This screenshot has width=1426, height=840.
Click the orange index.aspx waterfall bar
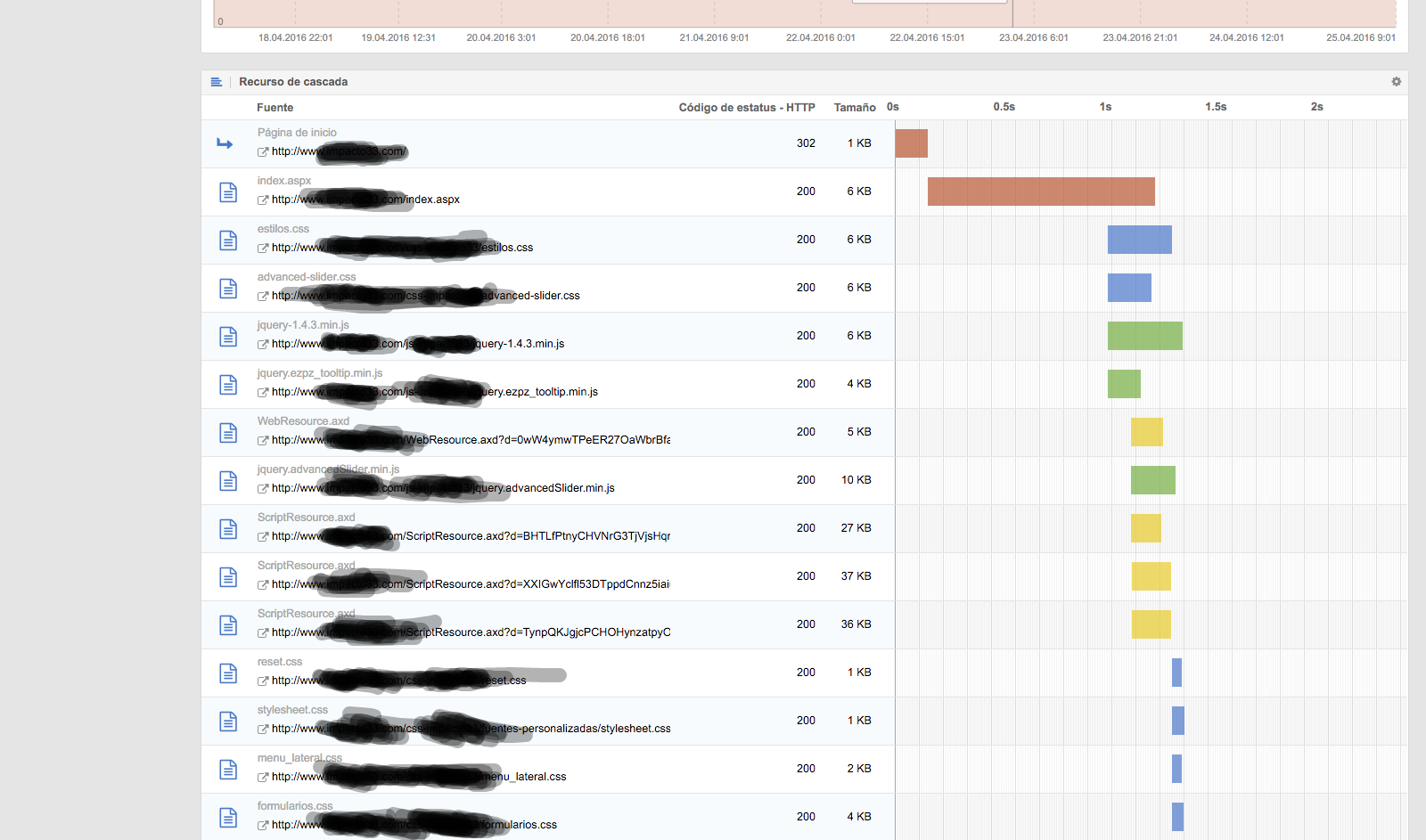pos(1041,192)
